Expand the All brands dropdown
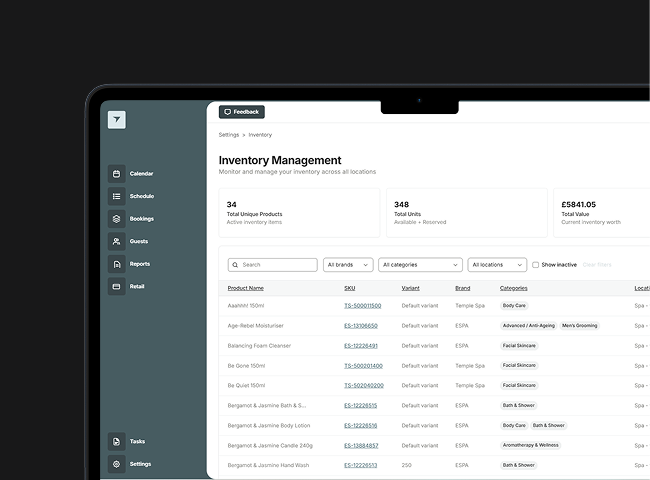650x480 pixels. tap(348, 265)
